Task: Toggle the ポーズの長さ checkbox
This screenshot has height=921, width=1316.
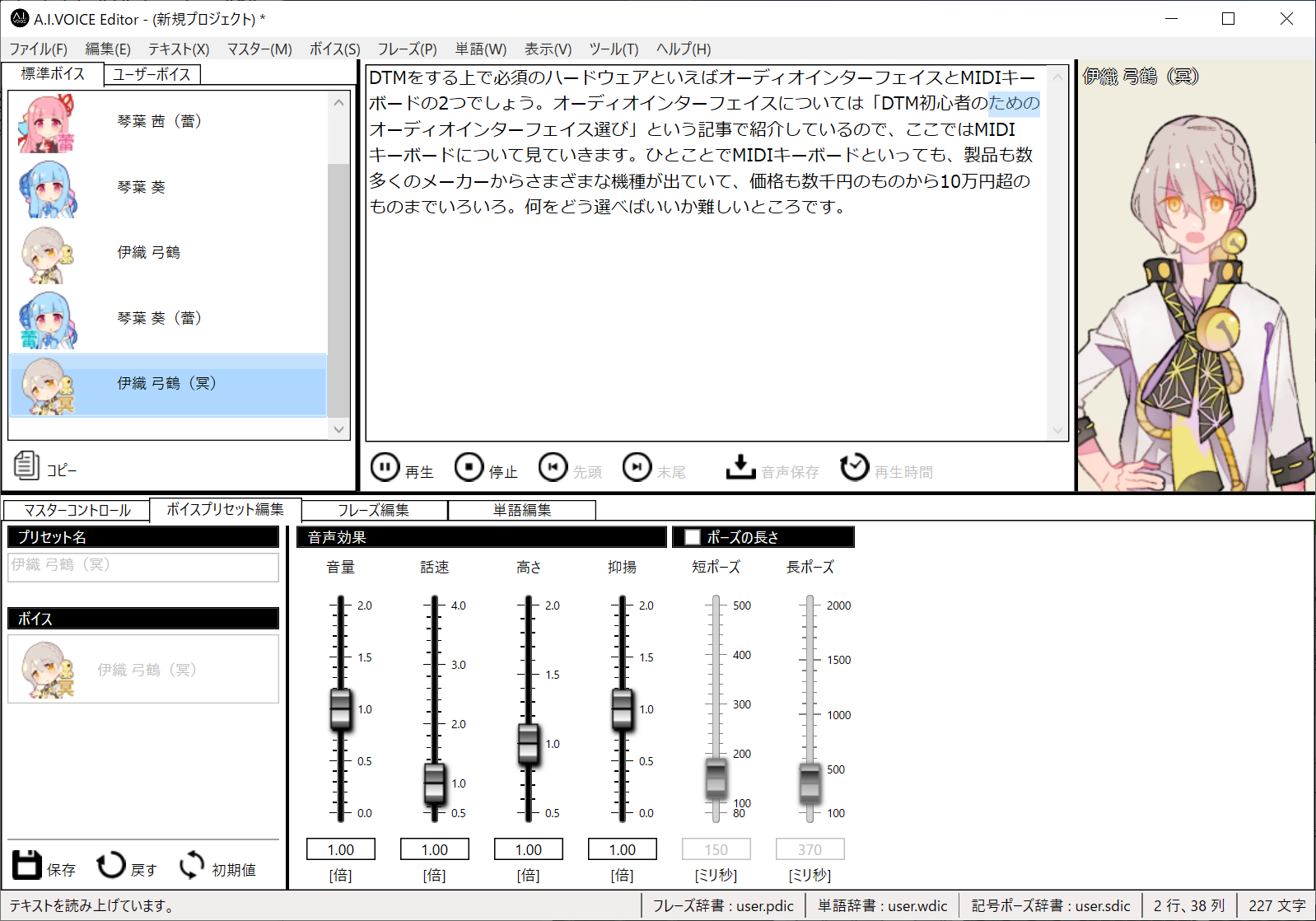Action: pyautogui.click(x=693, y=537)
